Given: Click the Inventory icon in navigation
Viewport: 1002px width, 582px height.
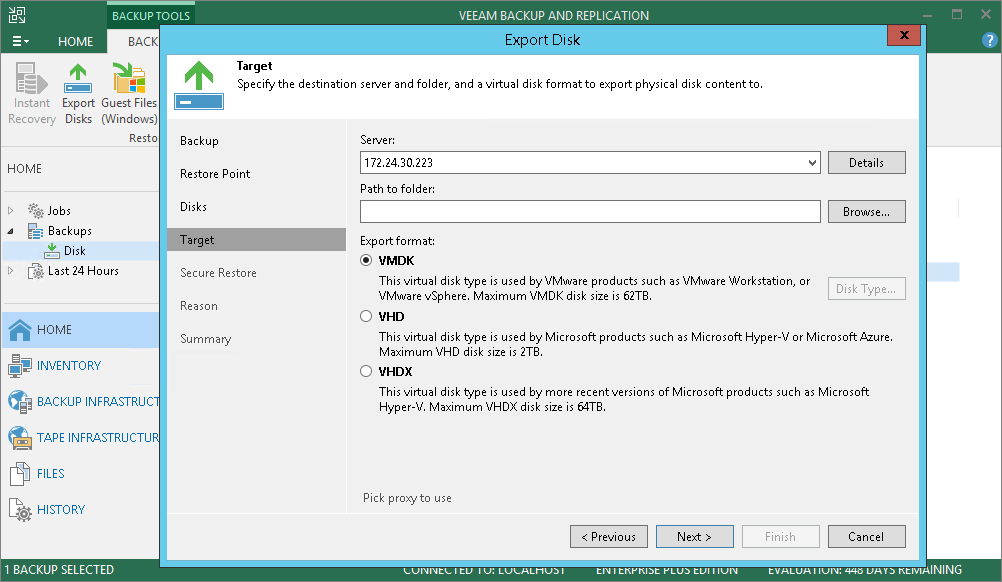Looking at the screenshot, I should pos(20,366).
